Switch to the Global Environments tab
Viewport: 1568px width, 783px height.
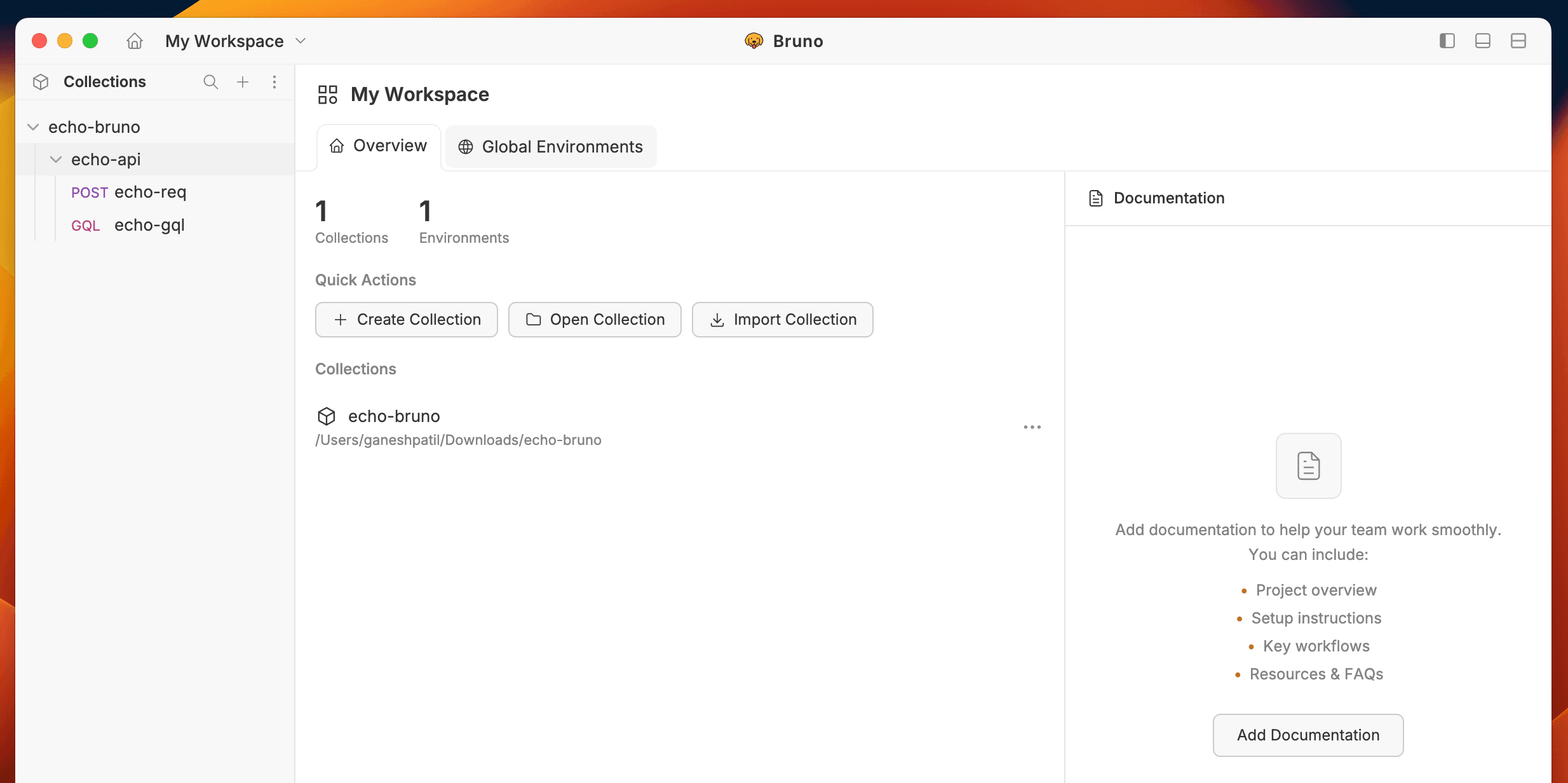(550, 147)
